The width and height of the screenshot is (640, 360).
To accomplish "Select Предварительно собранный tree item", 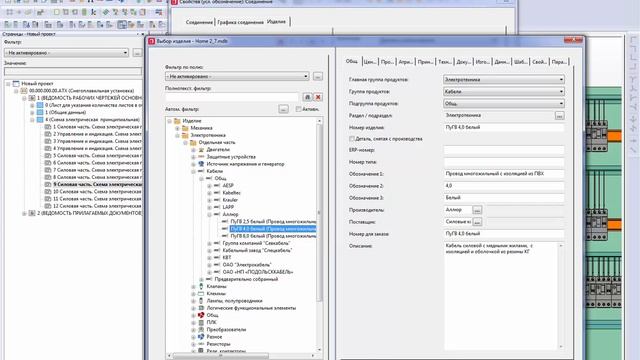I will coord(246,279).
